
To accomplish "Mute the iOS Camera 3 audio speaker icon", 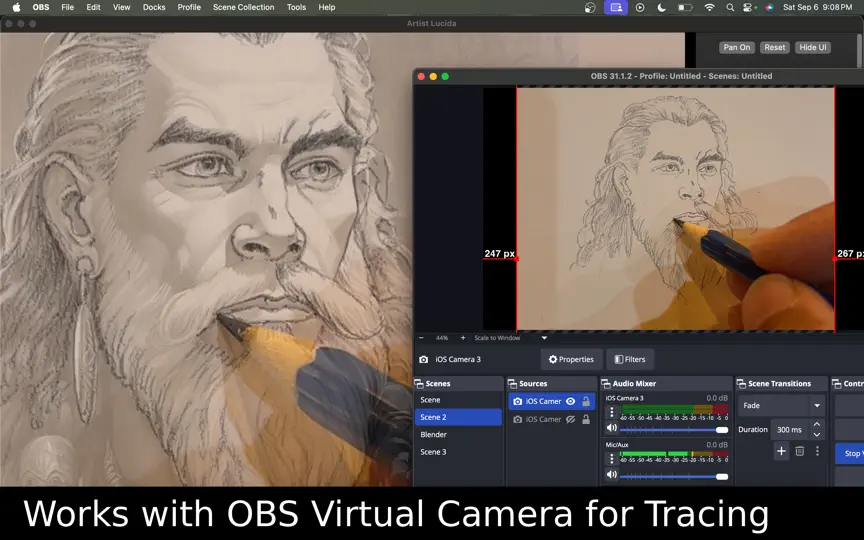I will 611,428.
